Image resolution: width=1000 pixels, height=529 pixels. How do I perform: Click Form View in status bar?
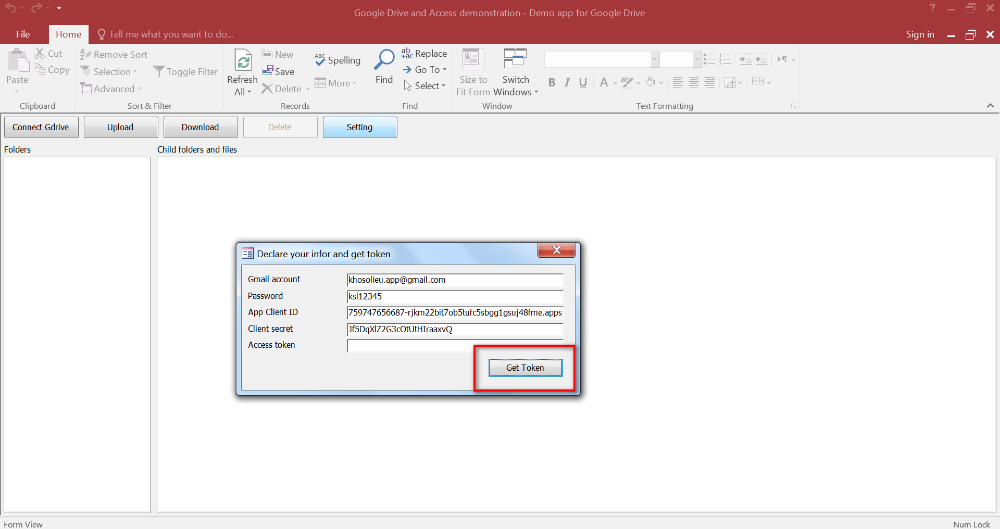tap(23, 525)
